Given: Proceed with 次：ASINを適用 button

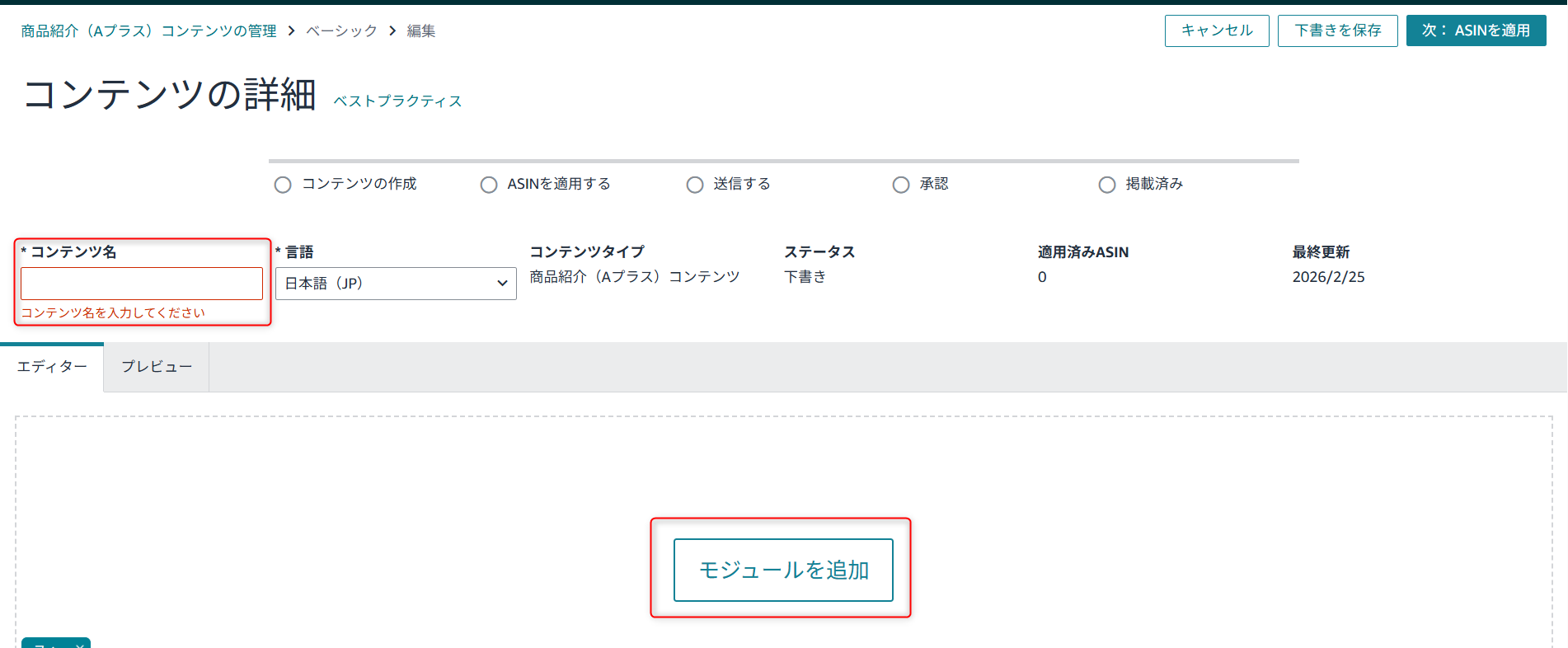Looking at the screenshot, I should point(1476,31).
